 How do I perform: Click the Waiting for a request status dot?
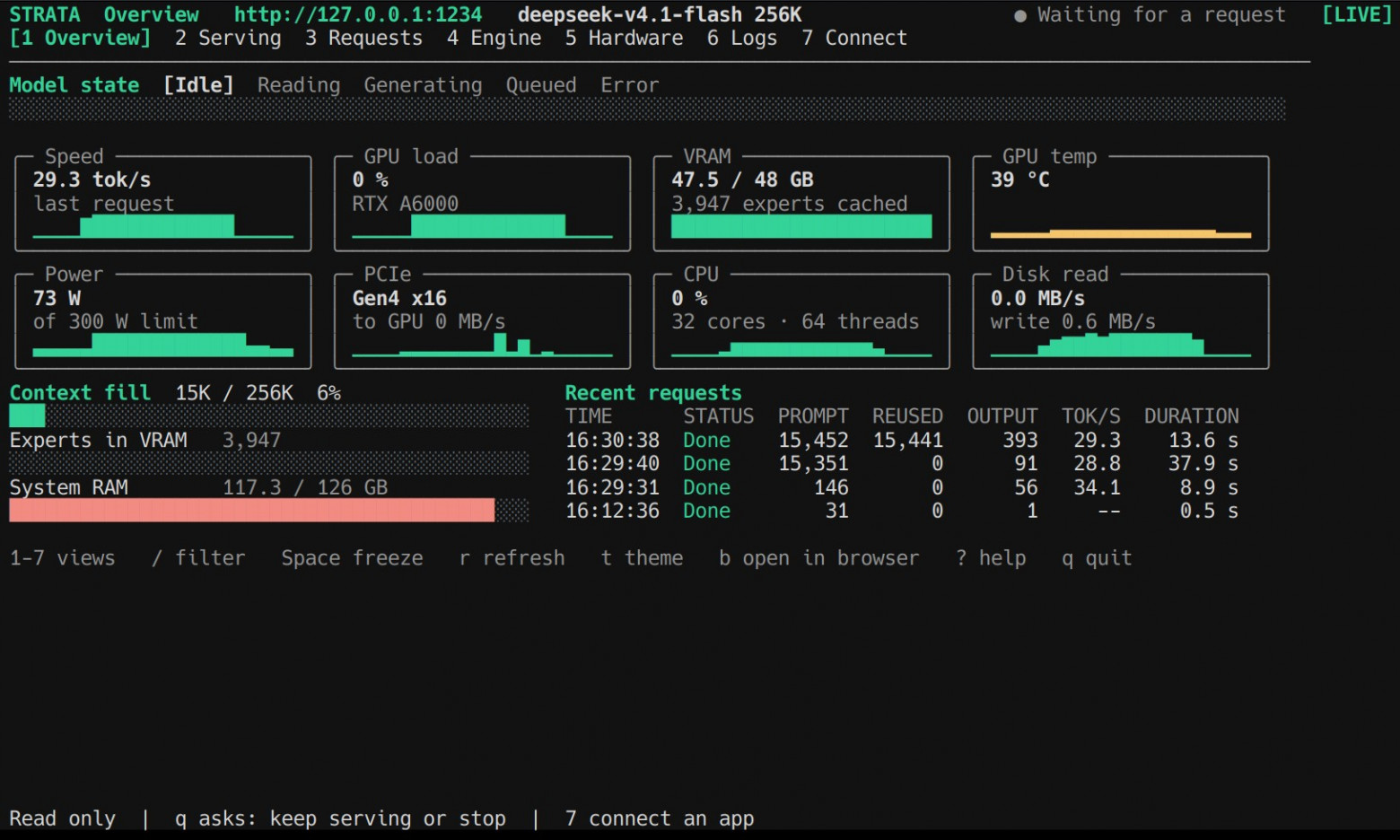[x=1020, y=16]
